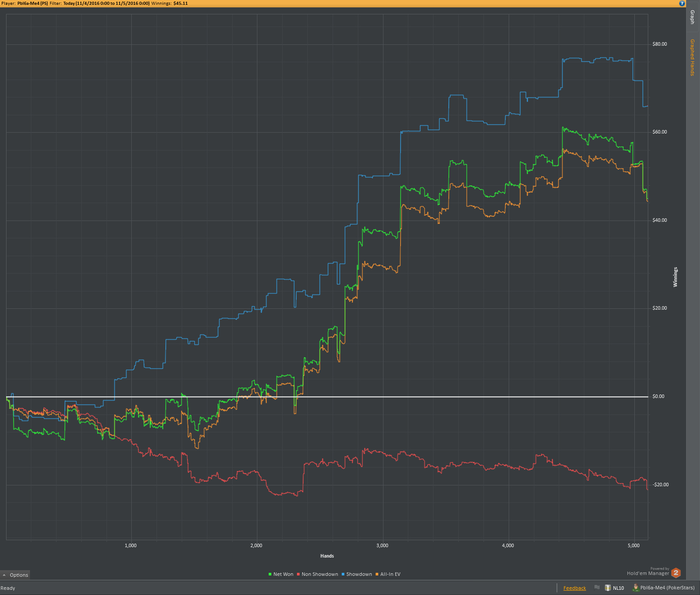This screenshot has width=700, height=595.
Task: Click the NL10 stake icon in status bar
Action: [x=608, y=588]
